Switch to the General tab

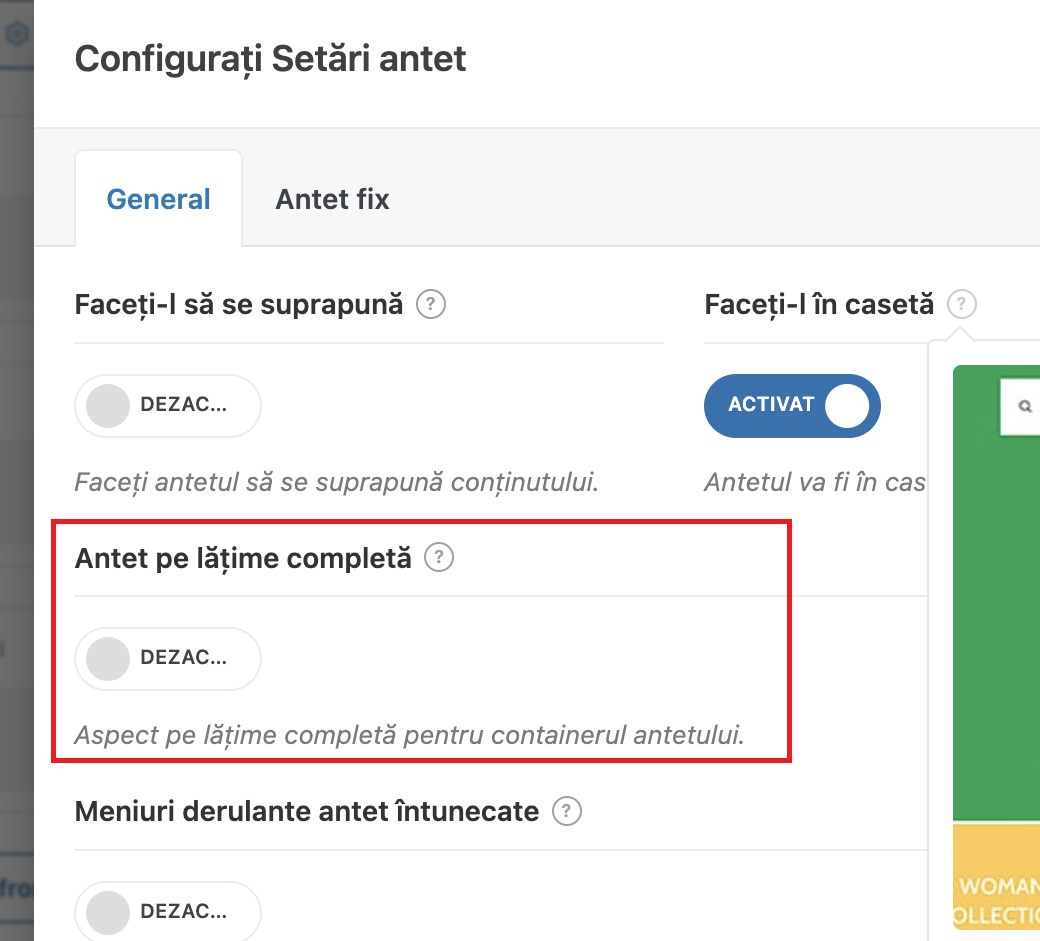pos(159,199)
